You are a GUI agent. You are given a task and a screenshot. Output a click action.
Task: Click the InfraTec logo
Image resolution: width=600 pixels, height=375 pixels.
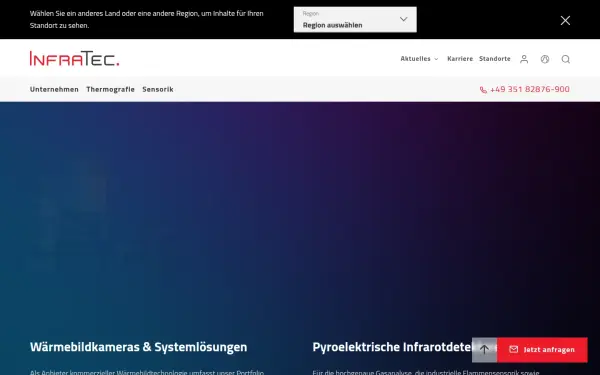75,59
